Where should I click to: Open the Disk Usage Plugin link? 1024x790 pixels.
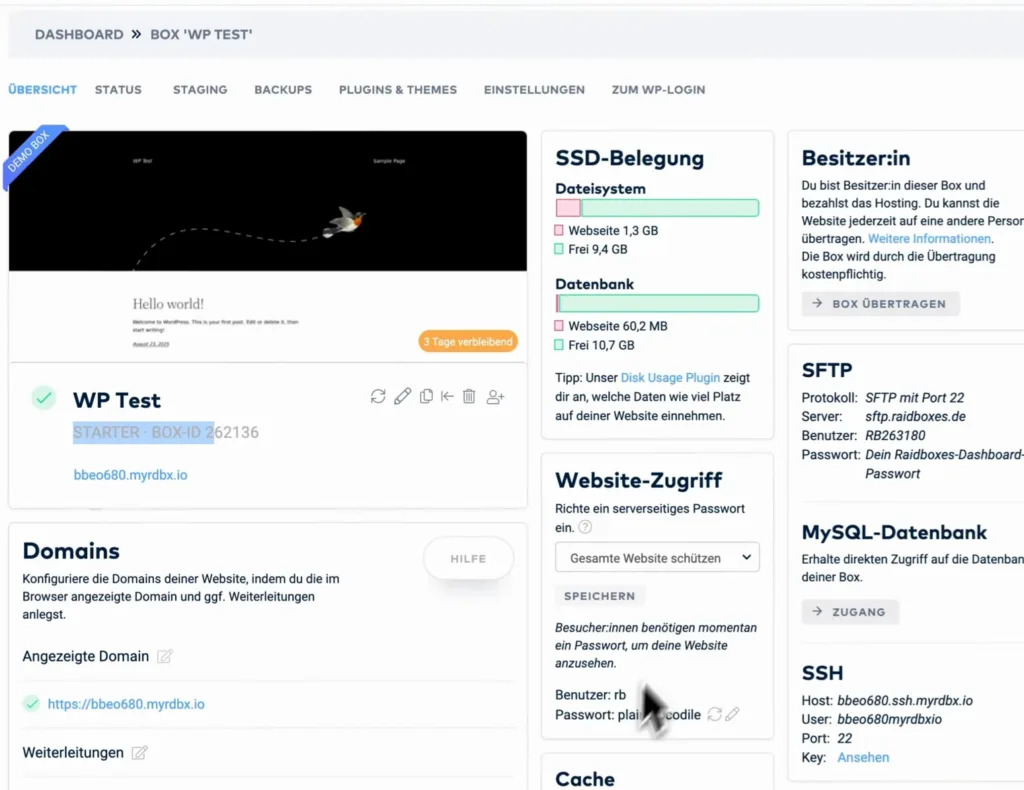click(670, 377)
